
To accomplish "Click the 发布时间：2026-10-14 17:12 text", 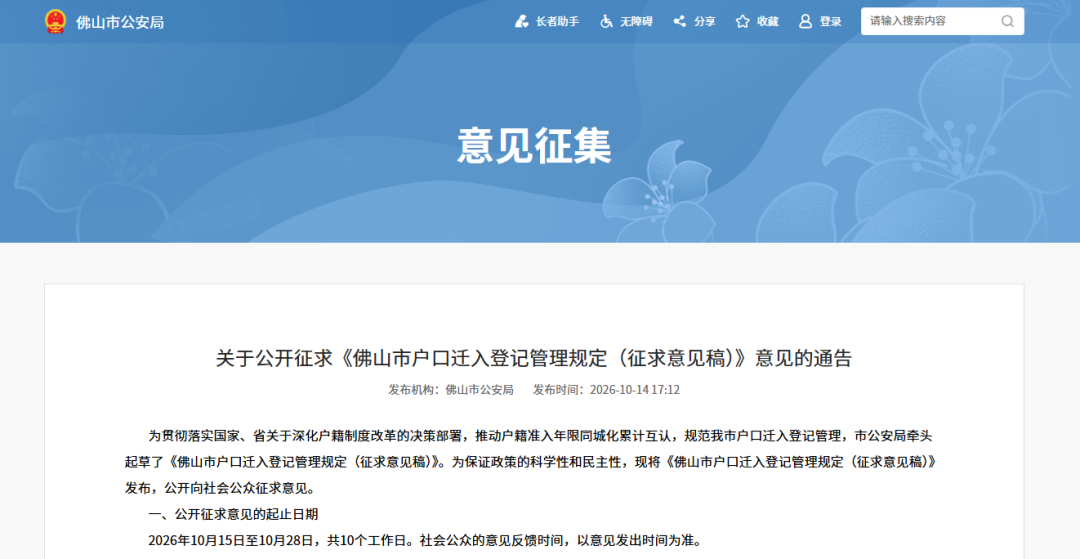I will pyautogui.click(x=606, y=390).
